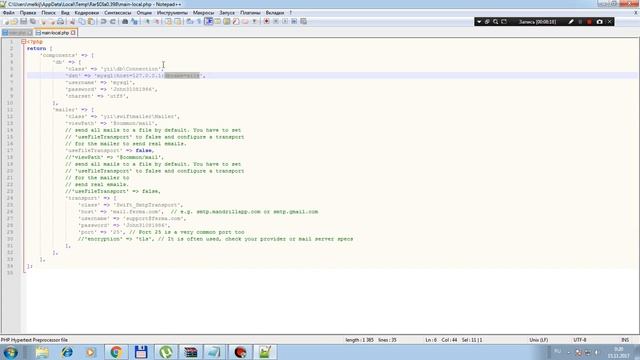Toggle word wrap in the toolbar

[190, 21]
